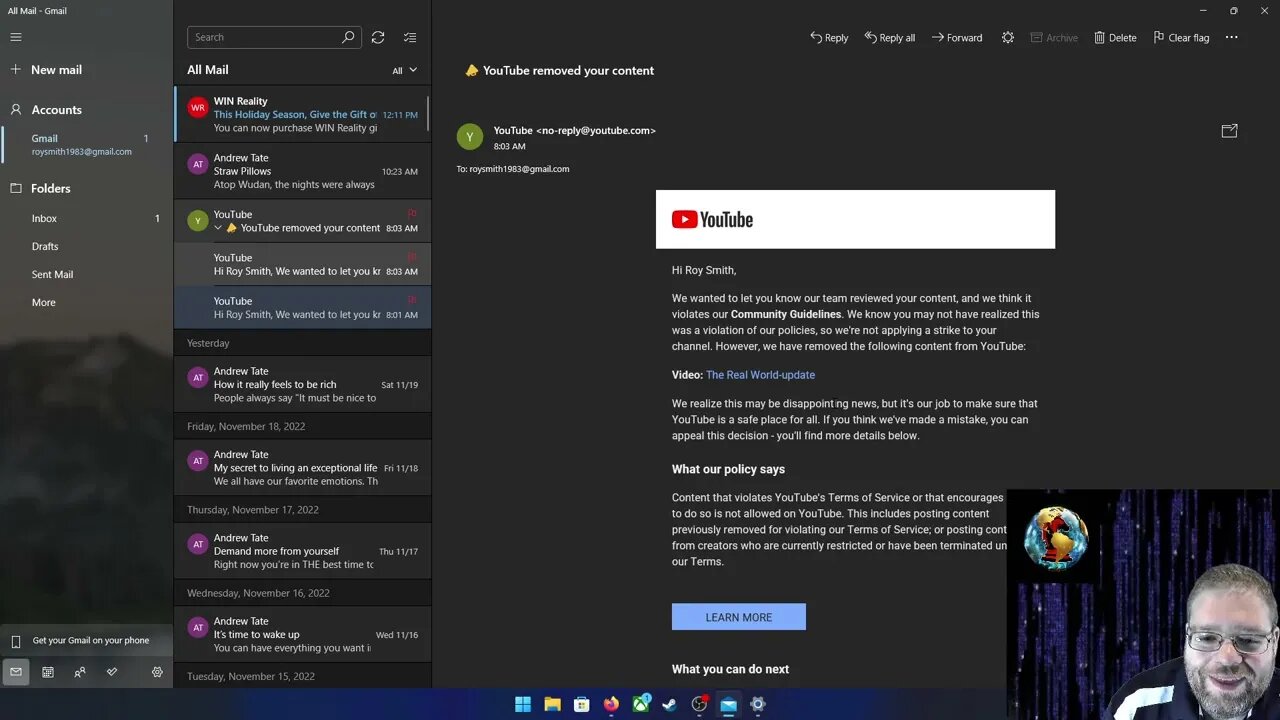This screenshot has width=1280, height=720.
Task: Go to the Inbox folder
Action: [x=86, y=218]
